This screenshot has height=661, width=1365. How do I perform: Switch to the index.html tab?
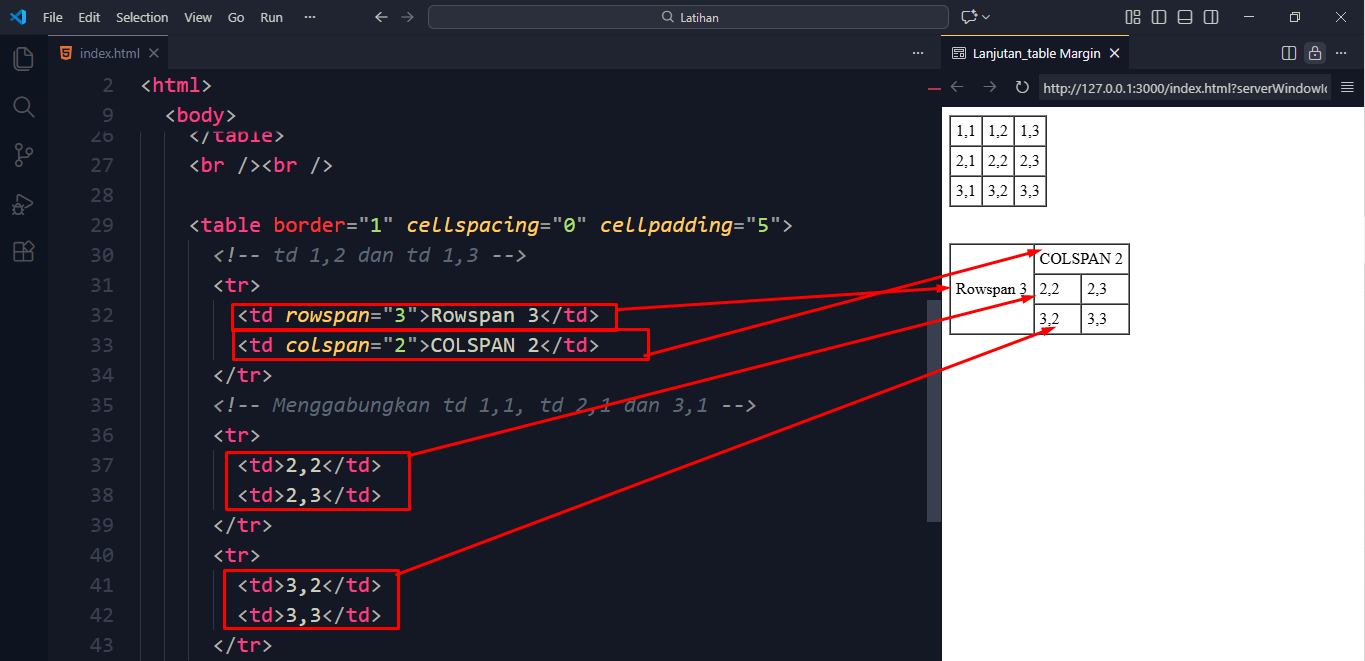coord(110,53)
